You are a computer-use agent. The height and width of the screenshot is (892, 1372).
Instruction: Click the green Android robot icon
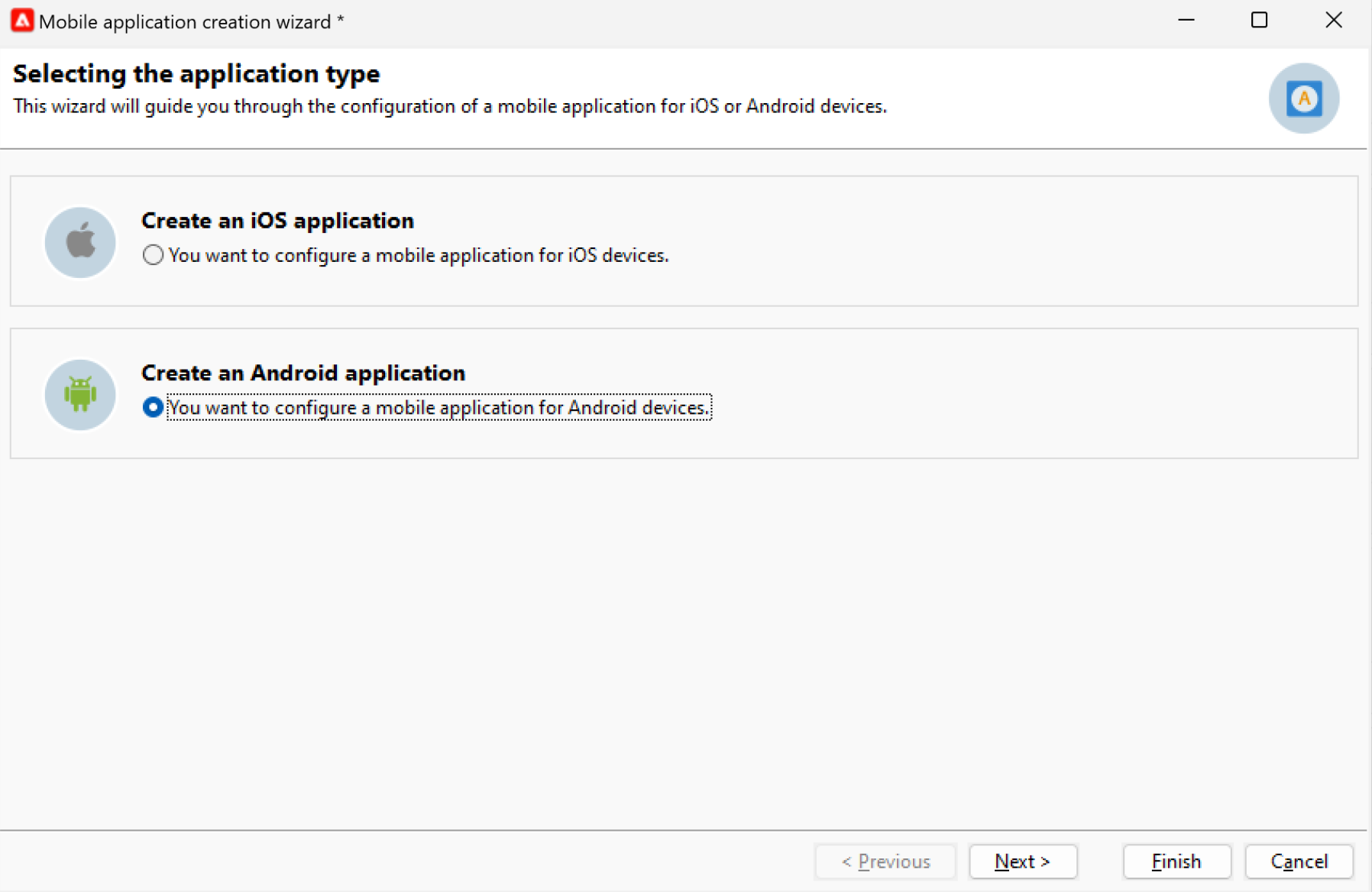(80, 394)
